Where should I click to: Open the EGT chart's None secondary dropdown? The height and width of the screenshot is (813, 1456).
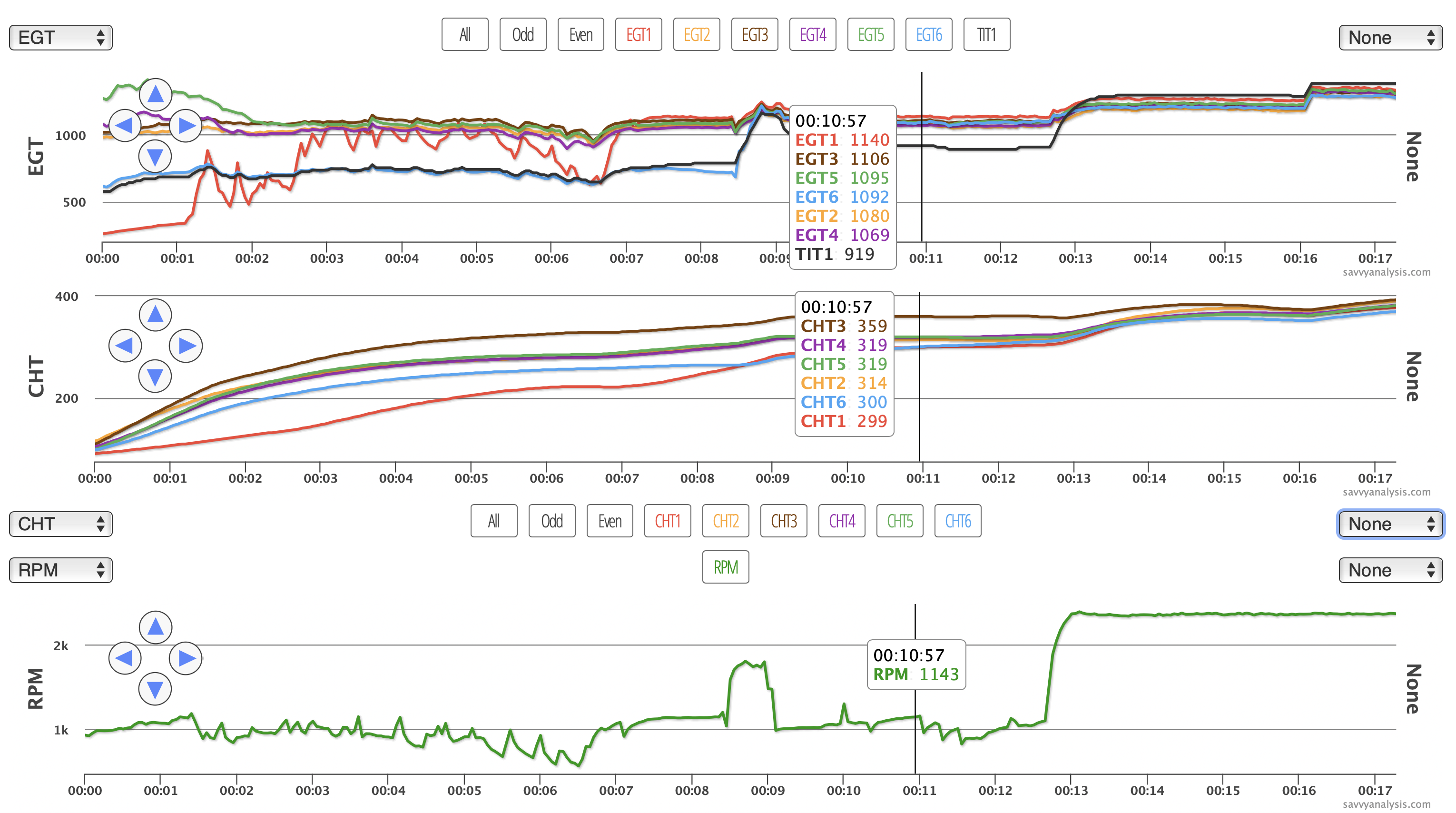pos(1390,37)
